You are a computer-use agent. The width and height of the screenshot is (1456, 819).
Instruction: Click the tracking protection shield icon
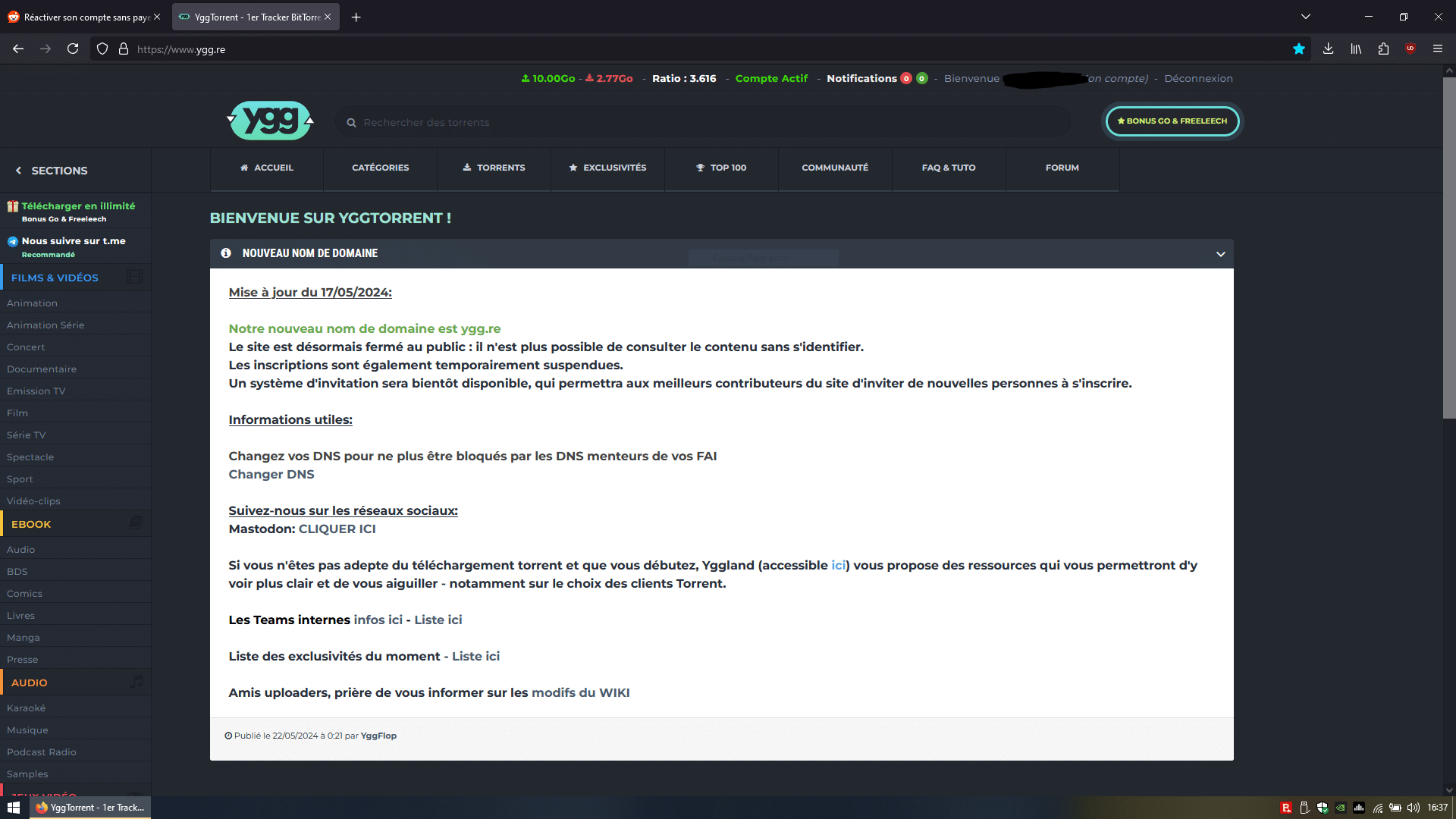(102, 49)
